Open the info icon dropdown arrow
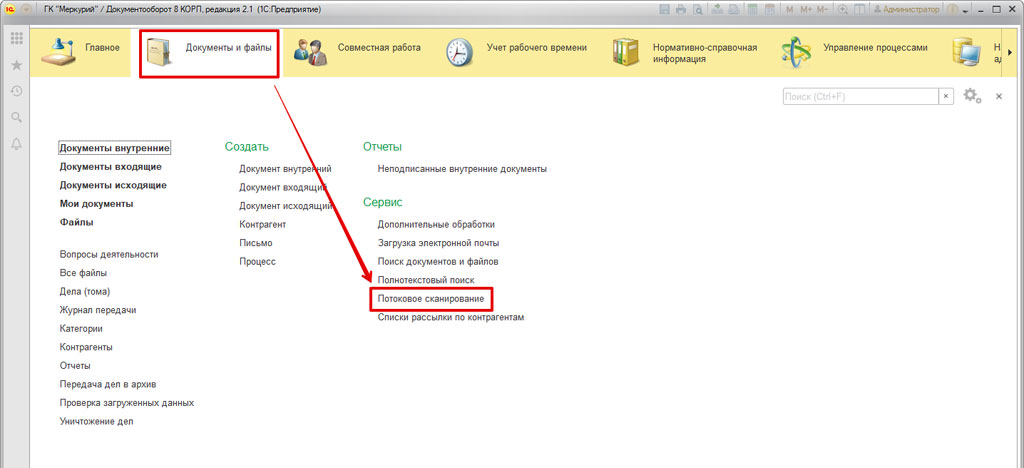Image resolution: width=1024 pixels, height=468 pixels. tap(966, 9)
